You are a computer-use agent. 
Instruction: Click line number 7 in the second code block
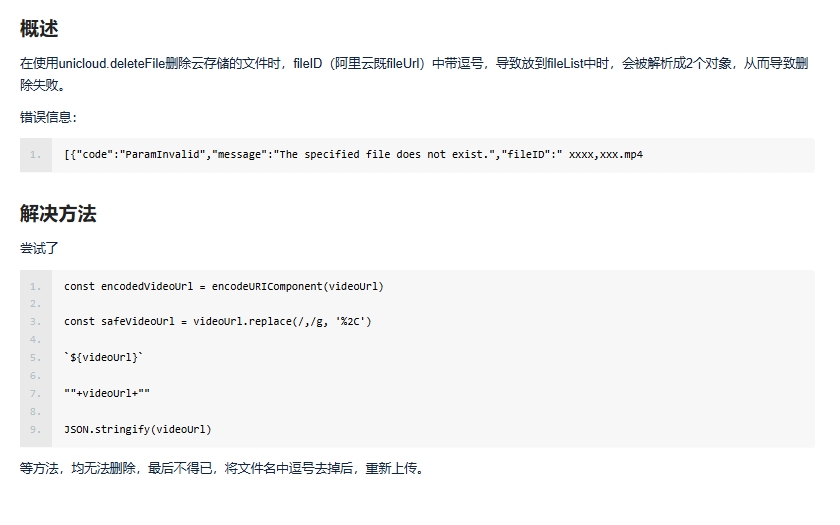point(35,394)
